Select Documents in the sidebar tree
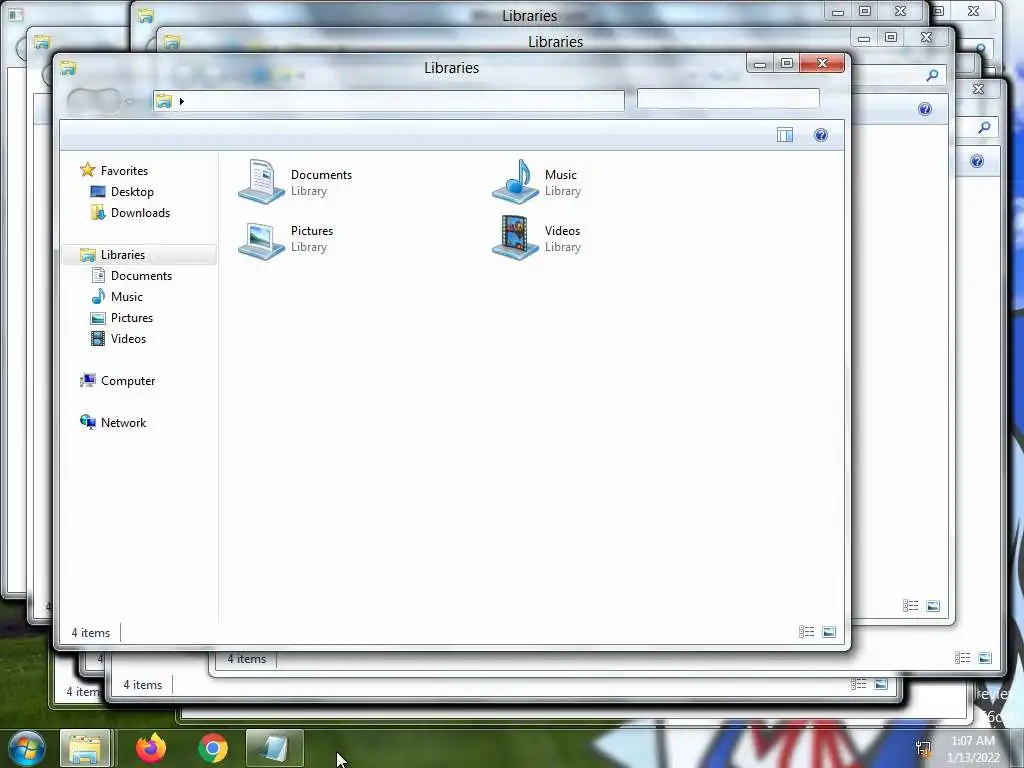This screenshot has width=1024, height=768. click(x=131, y=276)
